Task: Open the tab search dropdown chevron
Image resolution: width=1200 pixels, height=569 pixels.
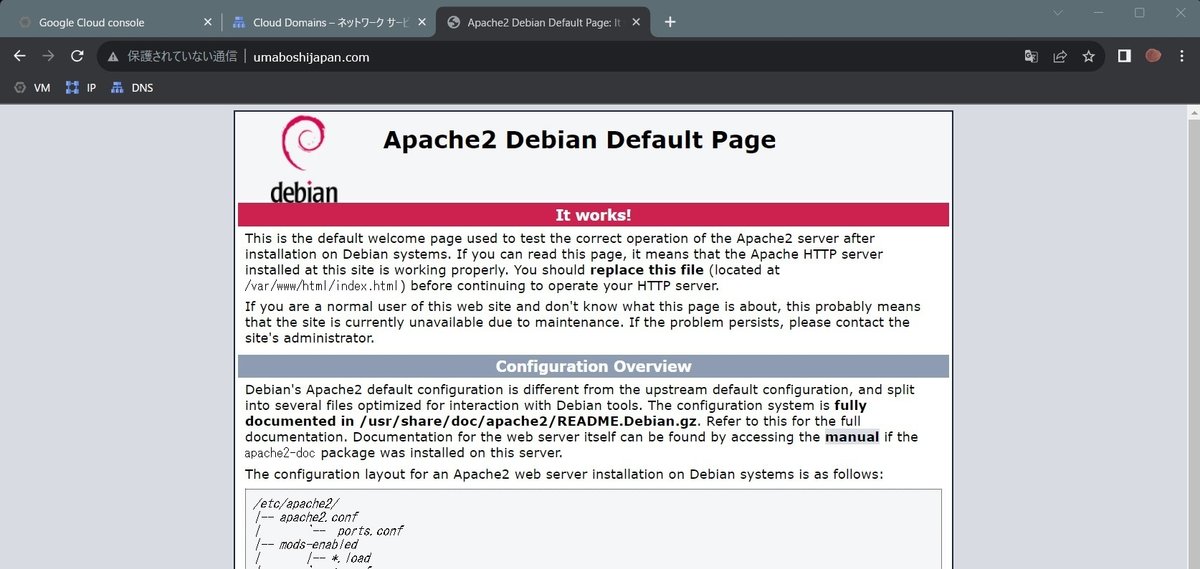Action: tap(1060, 12)
